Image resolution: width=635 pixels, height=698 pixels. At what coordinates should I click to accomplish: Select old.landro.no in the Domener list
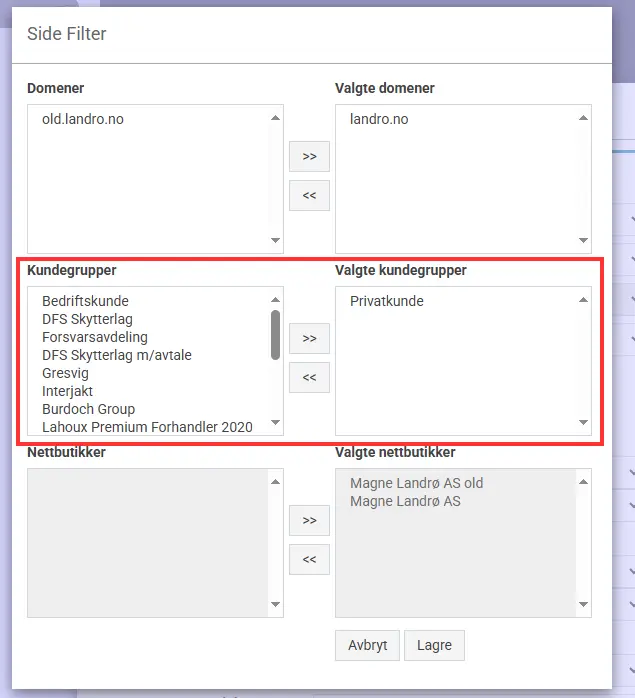pyautogui.click(x=83, y=119)
